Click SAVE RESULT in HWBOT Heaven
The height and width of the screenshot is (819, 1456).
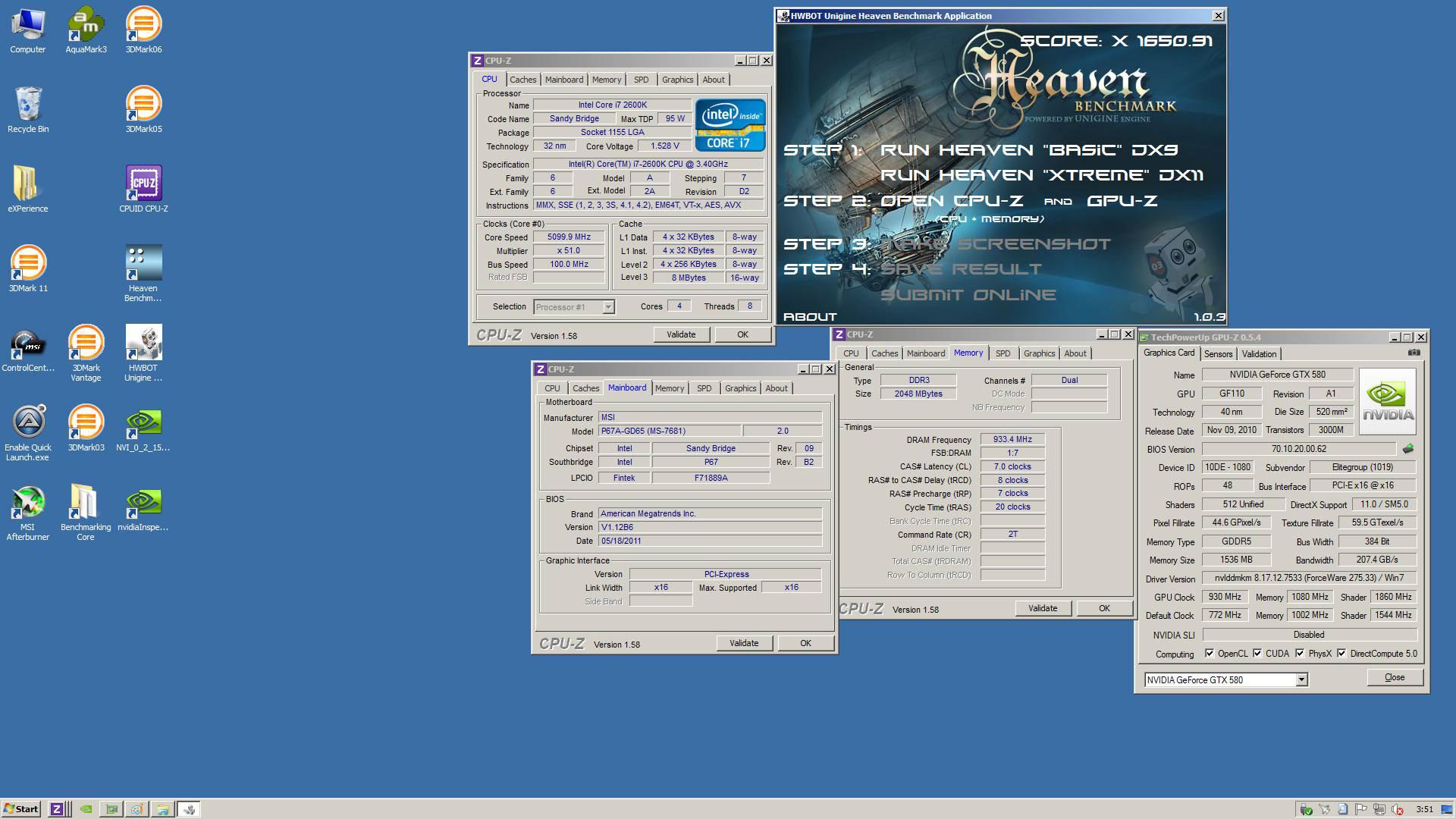tap(961, 269)
